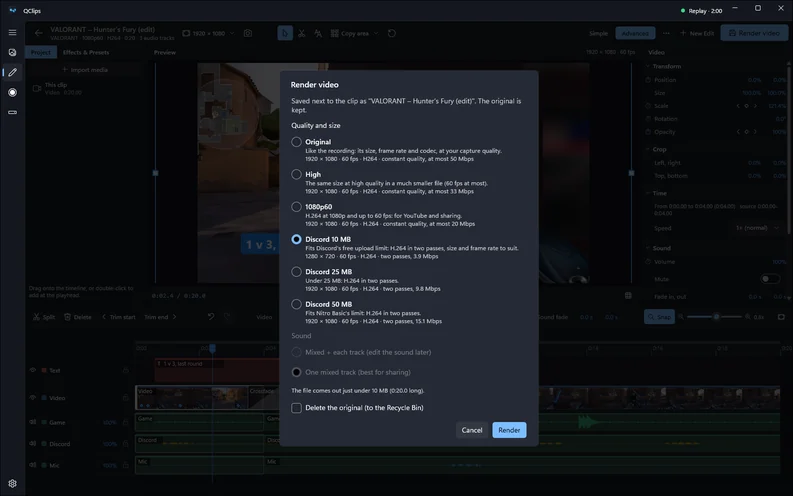Viewport: 793px width, 496px height.
Task: Click Trim start
Action: (119, 317)
